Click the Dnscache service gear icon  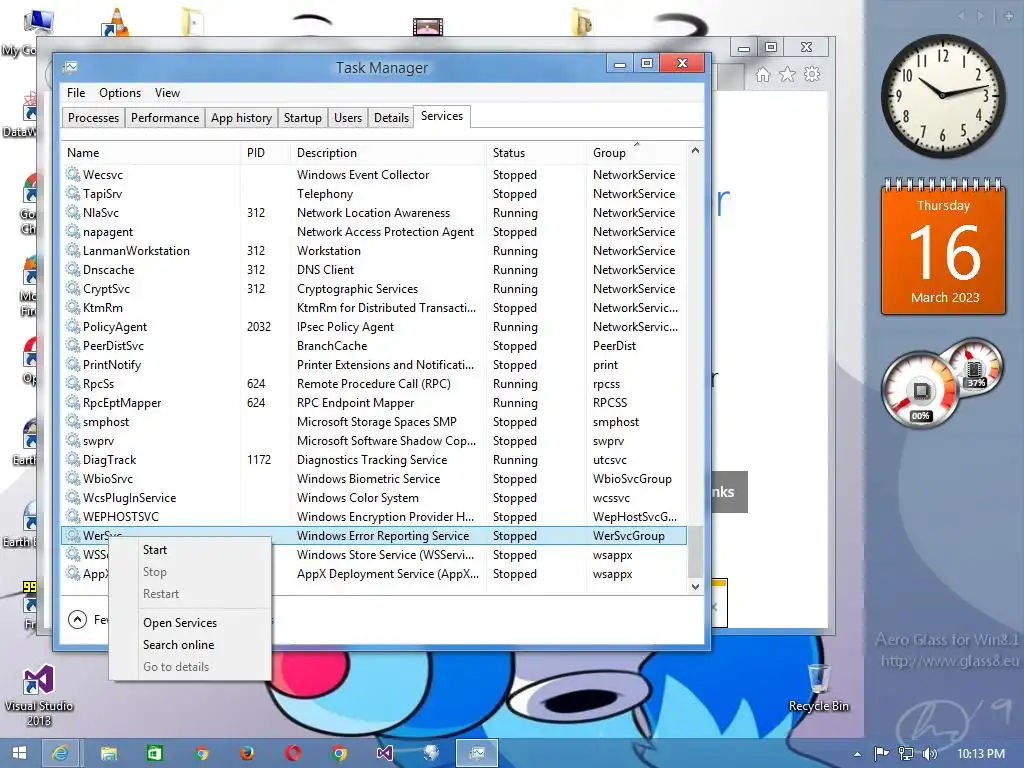click(x=72, y=269)
